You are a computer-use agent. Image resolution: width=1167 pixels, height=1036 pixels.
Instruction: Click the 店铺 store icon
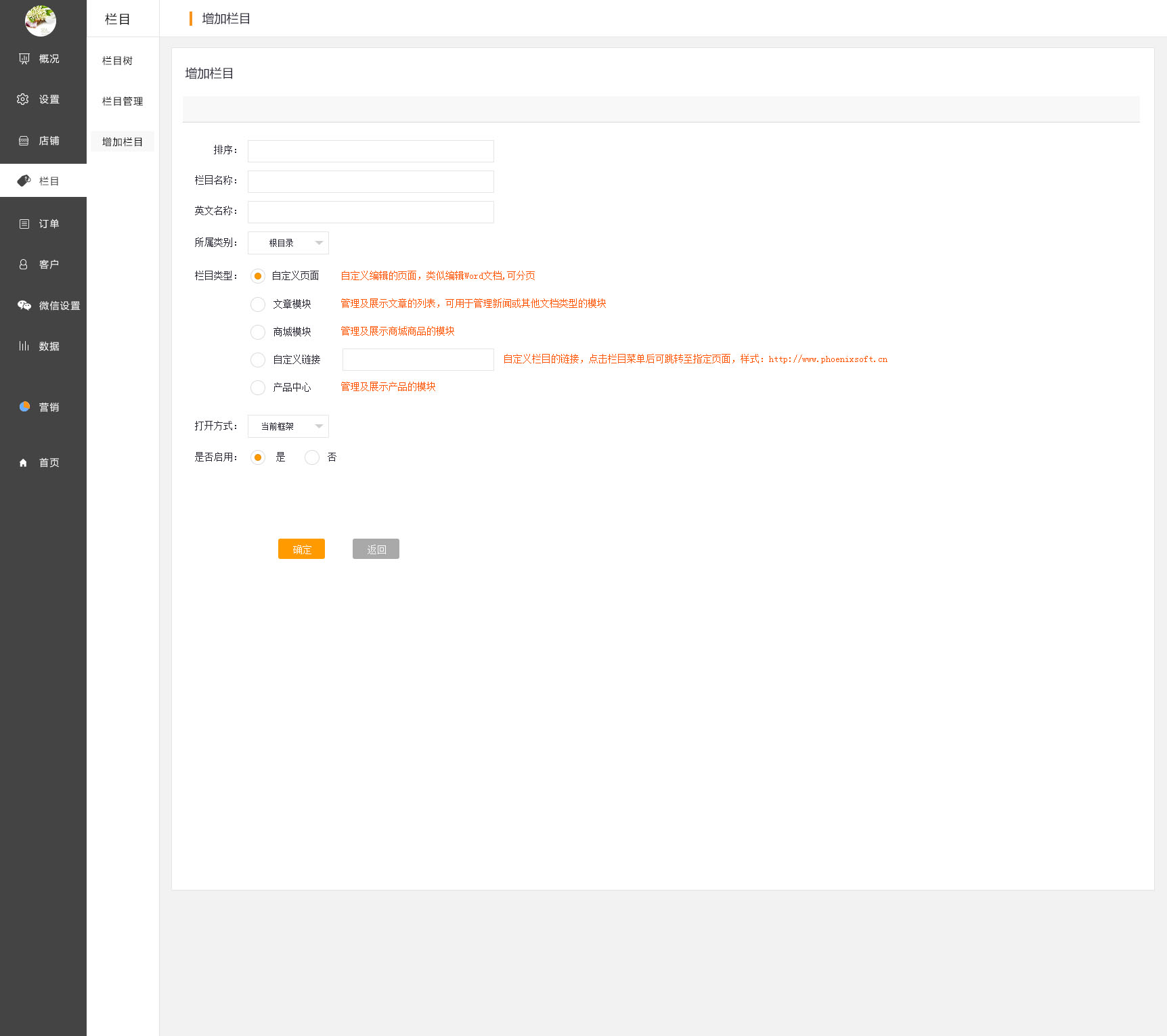tap(24, 141)
